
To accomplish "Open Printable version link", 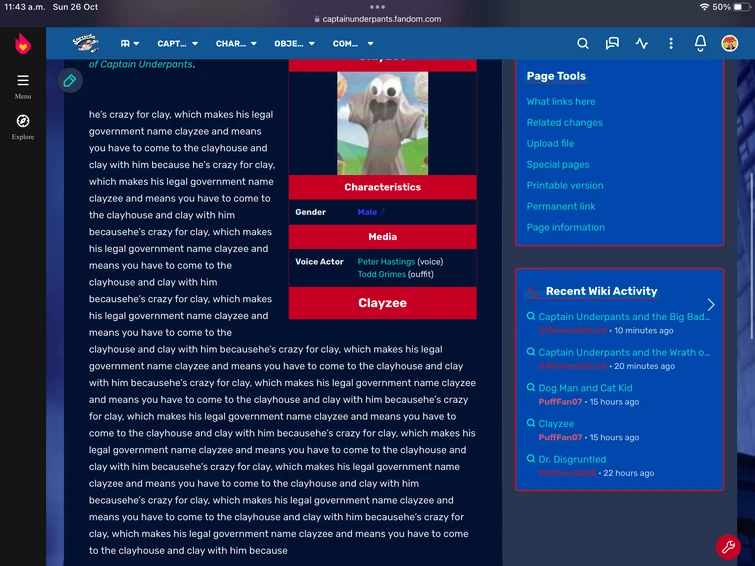I will click(564, 185).
